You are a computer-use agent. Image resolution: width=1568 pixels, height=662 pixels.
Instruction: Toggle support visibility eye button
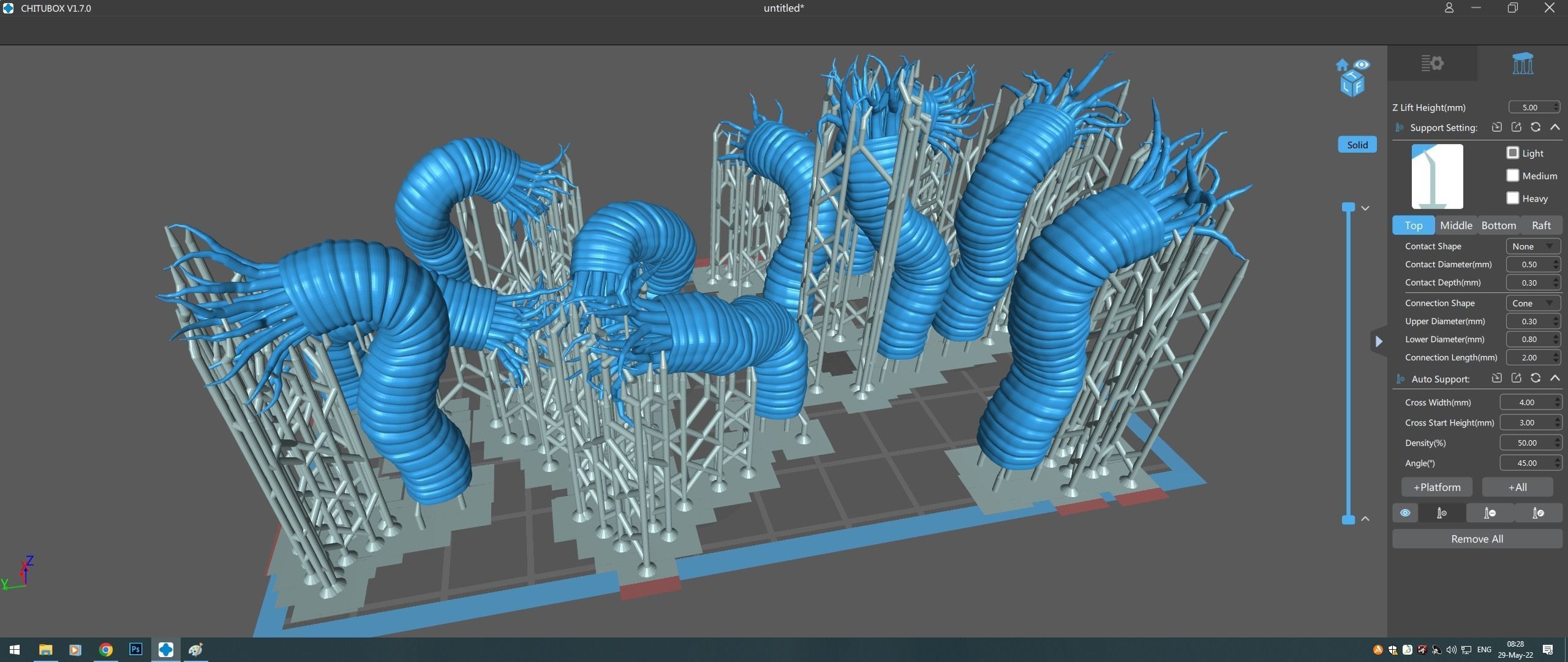1405,513
